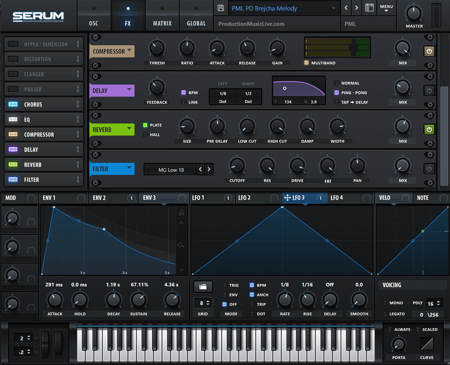Click the PORTA knob
The width and height of the screenshot is (450, 365).
coord(398,344)
